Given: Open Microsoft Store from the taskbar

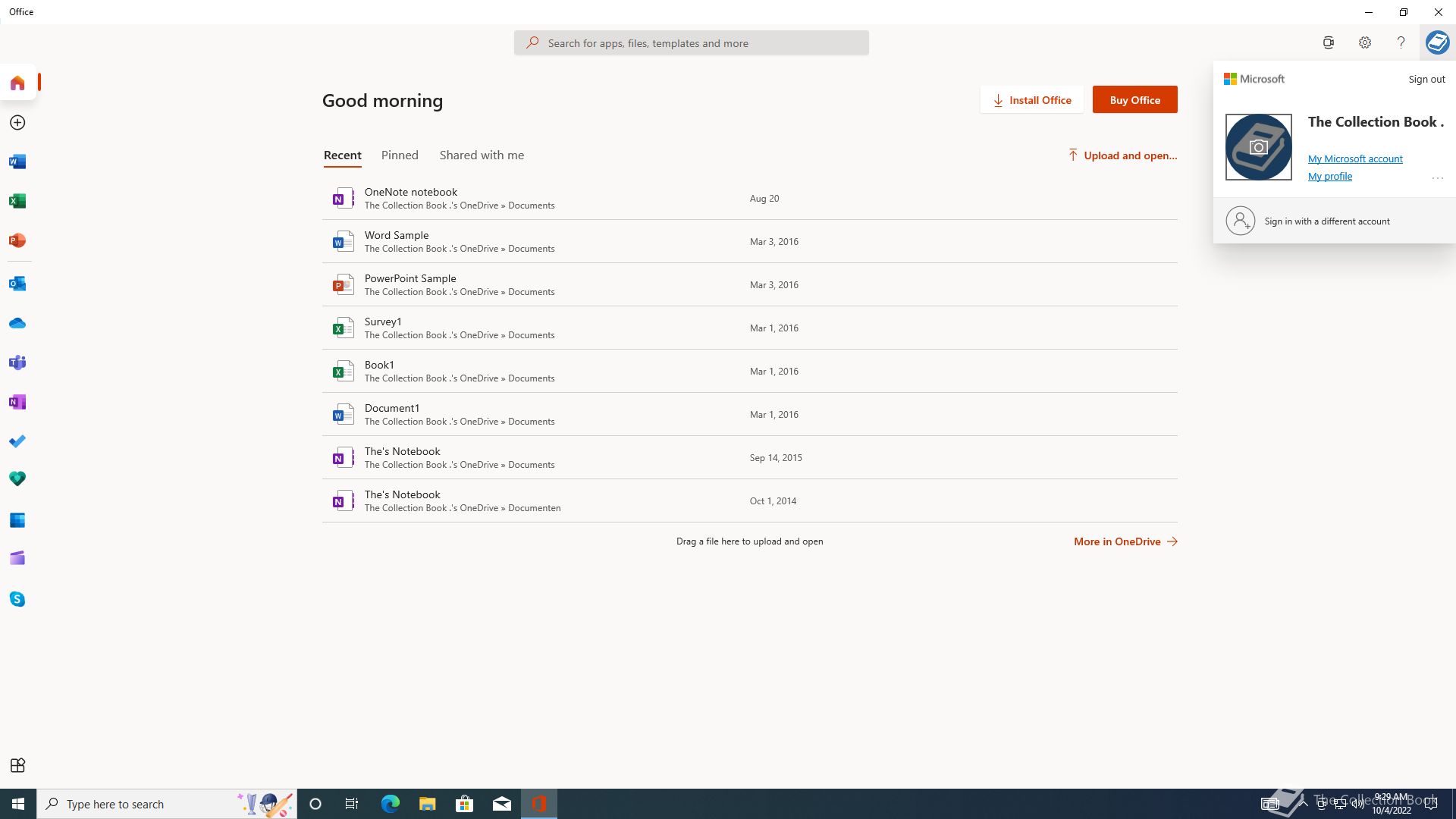Looking at the screenshot, I should [x=464, y=804].
